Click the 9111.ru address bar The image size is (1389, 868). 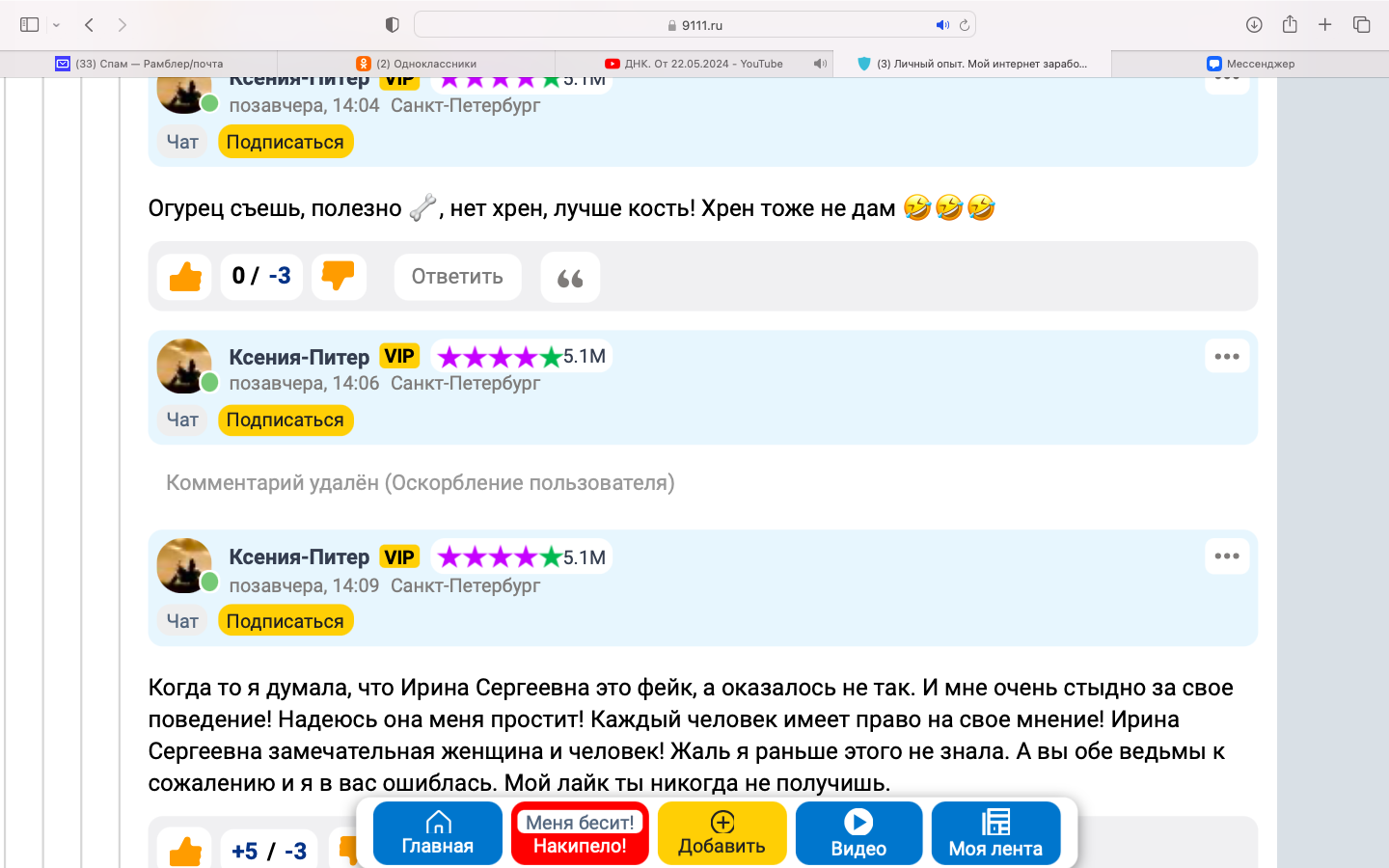click(694, 25)
